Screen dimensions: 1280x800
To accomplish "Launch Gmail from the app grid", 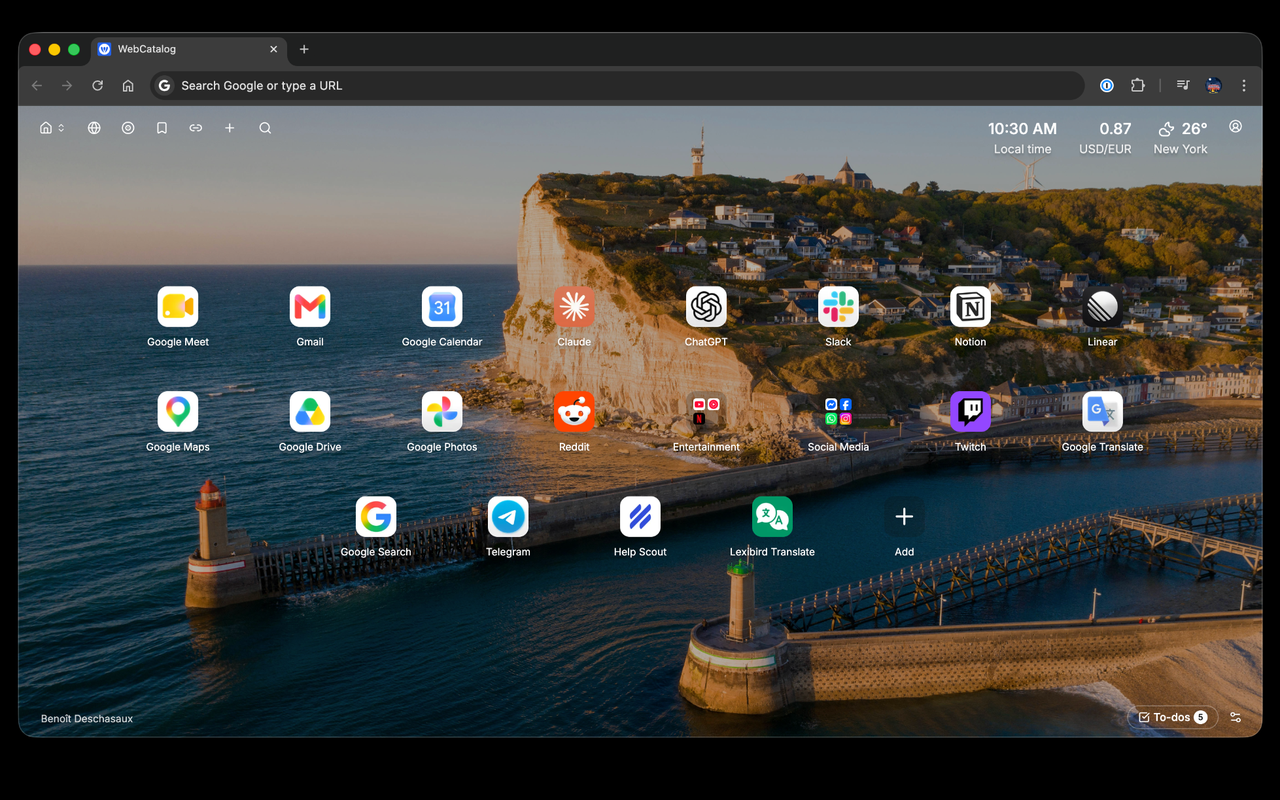I will pos(310,307).
